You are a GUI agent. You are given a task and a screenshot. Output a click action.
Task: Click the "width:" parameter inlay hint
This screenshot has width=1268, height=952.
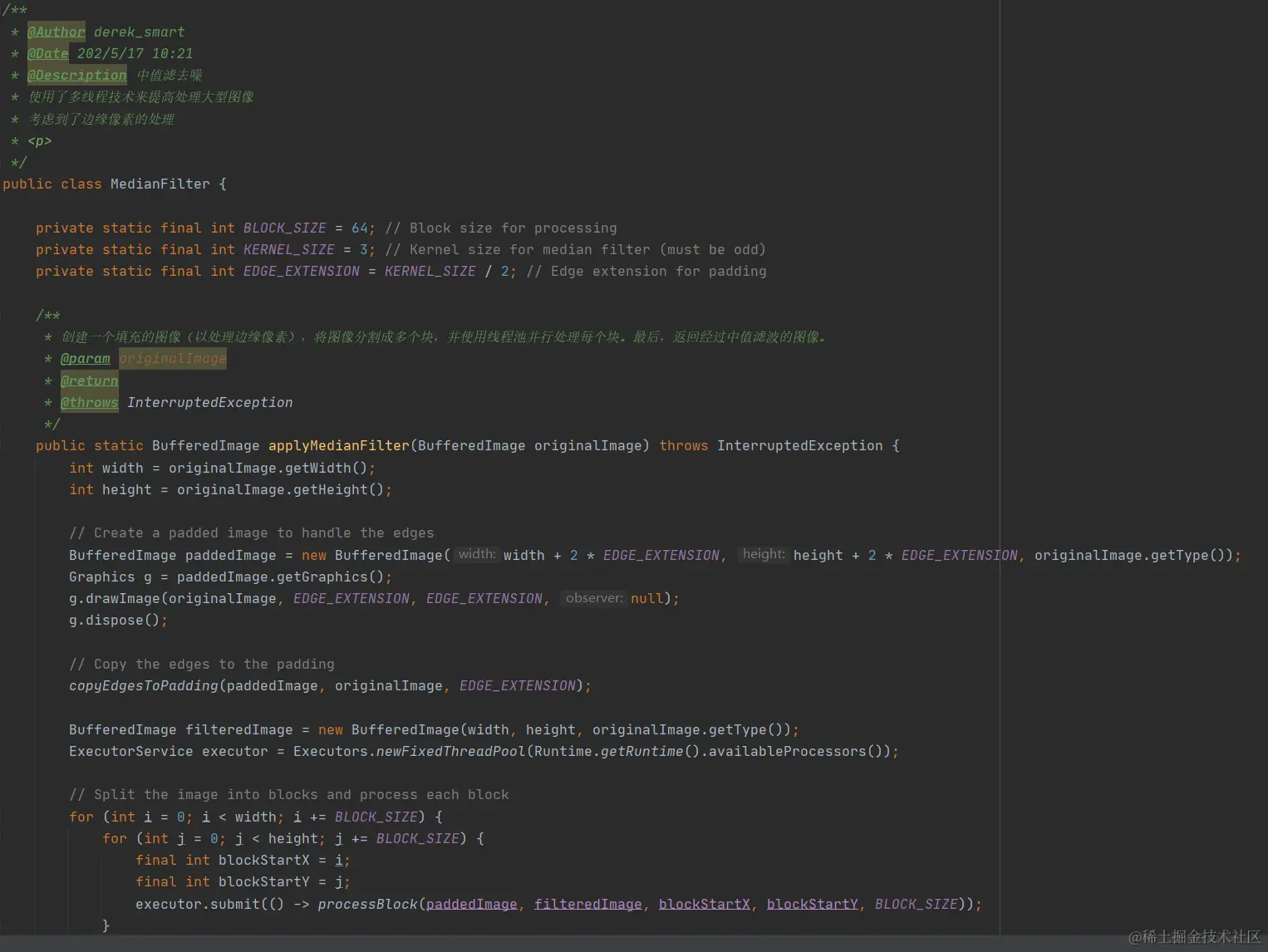click(477, 554)
